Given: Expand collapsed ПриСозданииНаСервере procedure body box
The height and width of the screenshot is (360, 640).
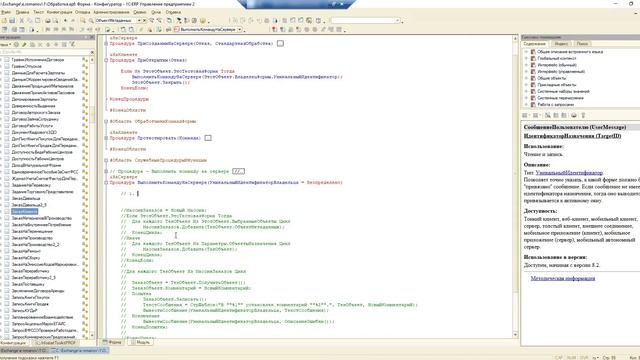Looking at the screenshot, I should (x=280, y=43).
